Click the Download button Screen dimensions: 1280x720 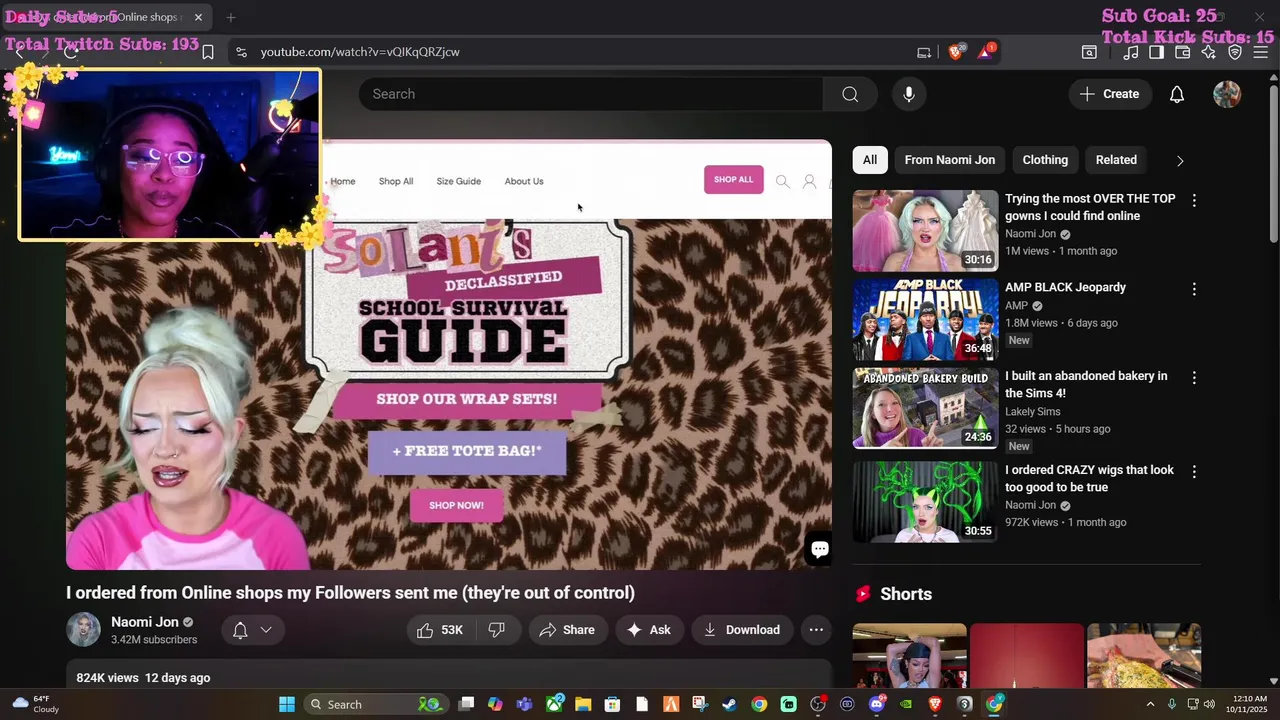[742, 630]
